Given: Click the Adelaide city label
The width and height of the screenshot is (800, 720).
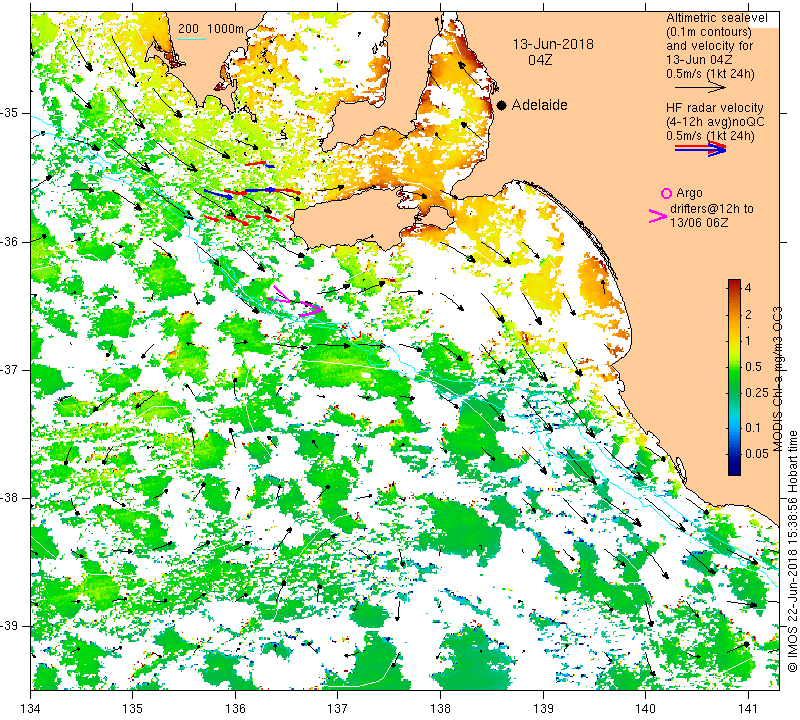Looking at the screenshot, I should 539,105.
